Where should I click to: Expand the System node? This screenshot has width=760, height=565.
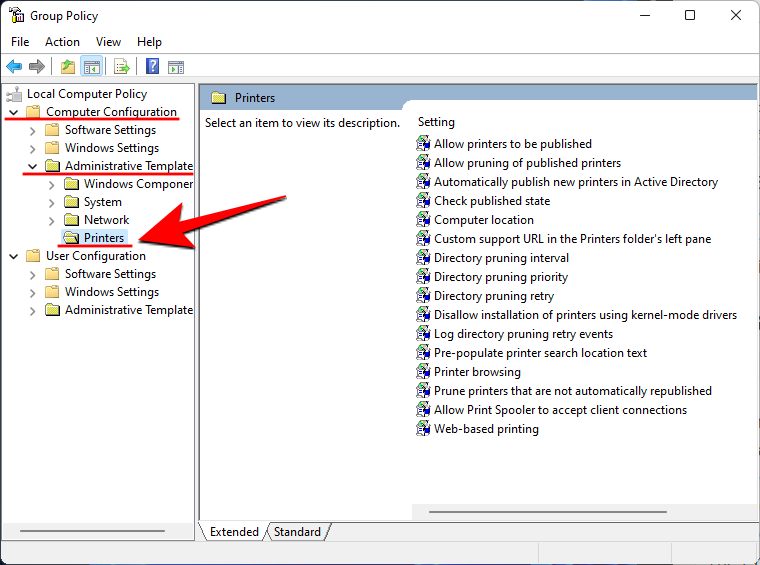coord(51,203)
